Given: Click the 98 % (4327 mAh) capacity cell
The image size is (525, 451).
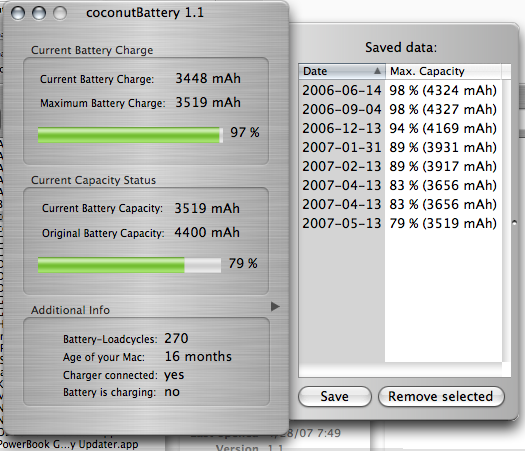Looking at the screenshot, I should tap(443, 109).
